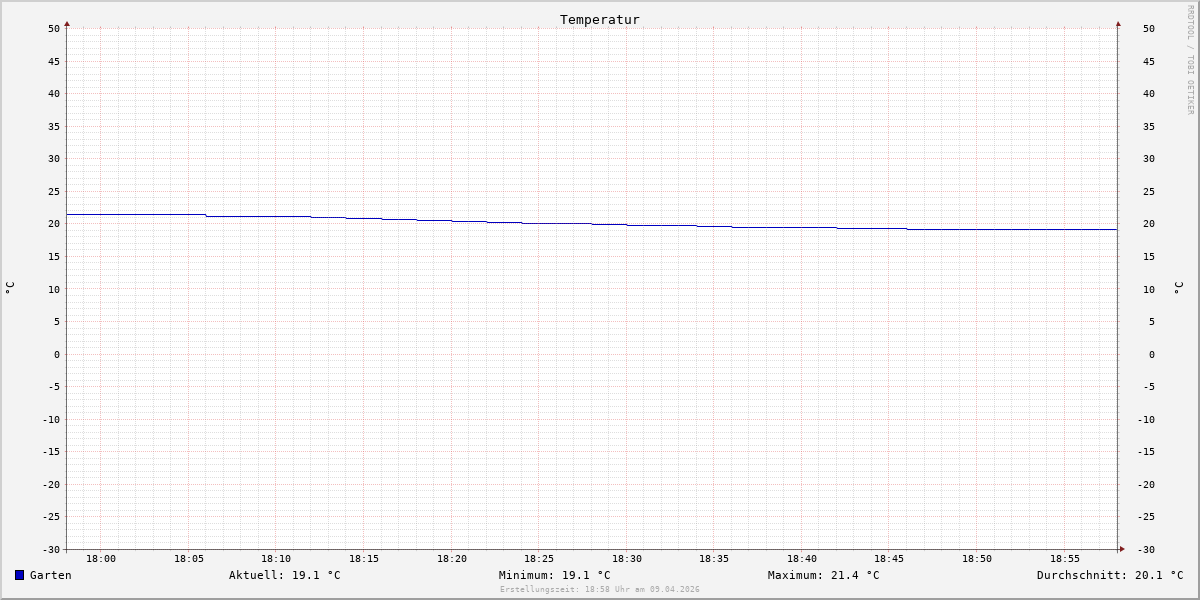Viewport: 1200px width, 600px height.
Task: Click the 18:00 time axis label
Action: 101,558
